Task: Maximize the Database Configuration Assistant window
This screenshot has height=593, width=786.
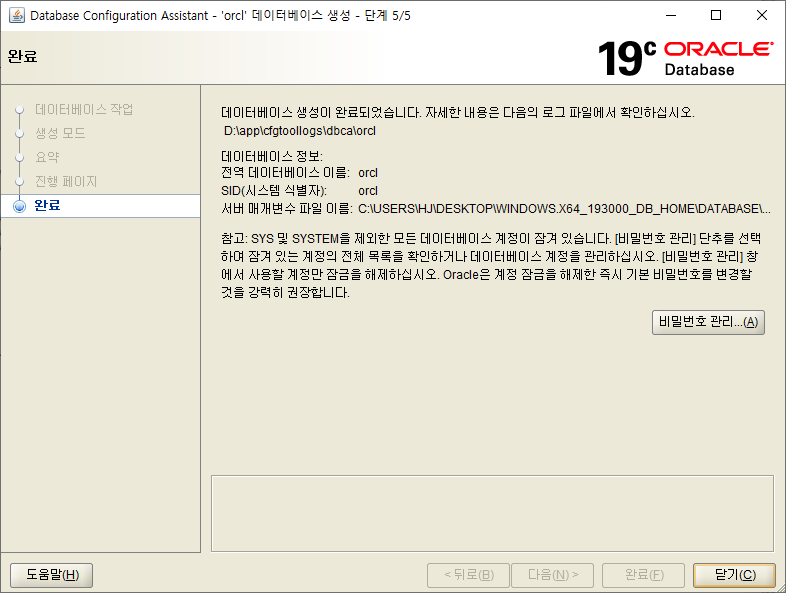Action: 716,16
